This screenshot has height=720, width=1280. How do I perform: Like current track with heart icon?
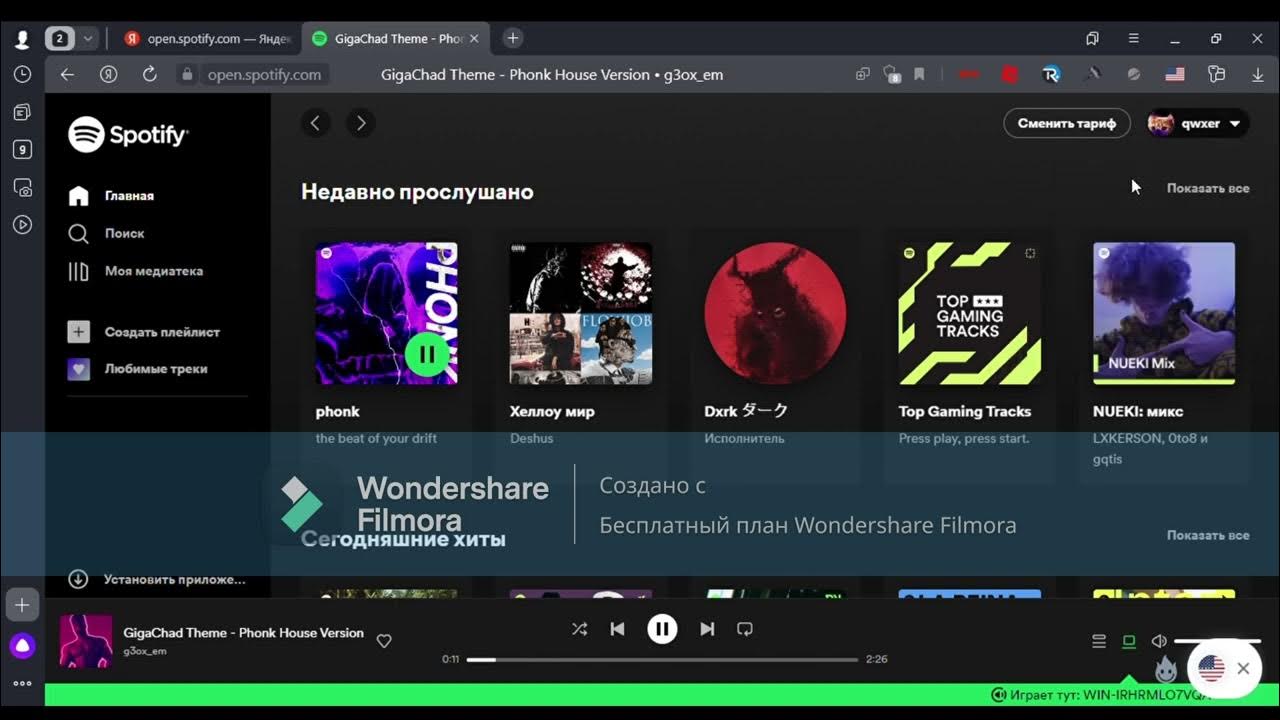(x=384, y=641)
